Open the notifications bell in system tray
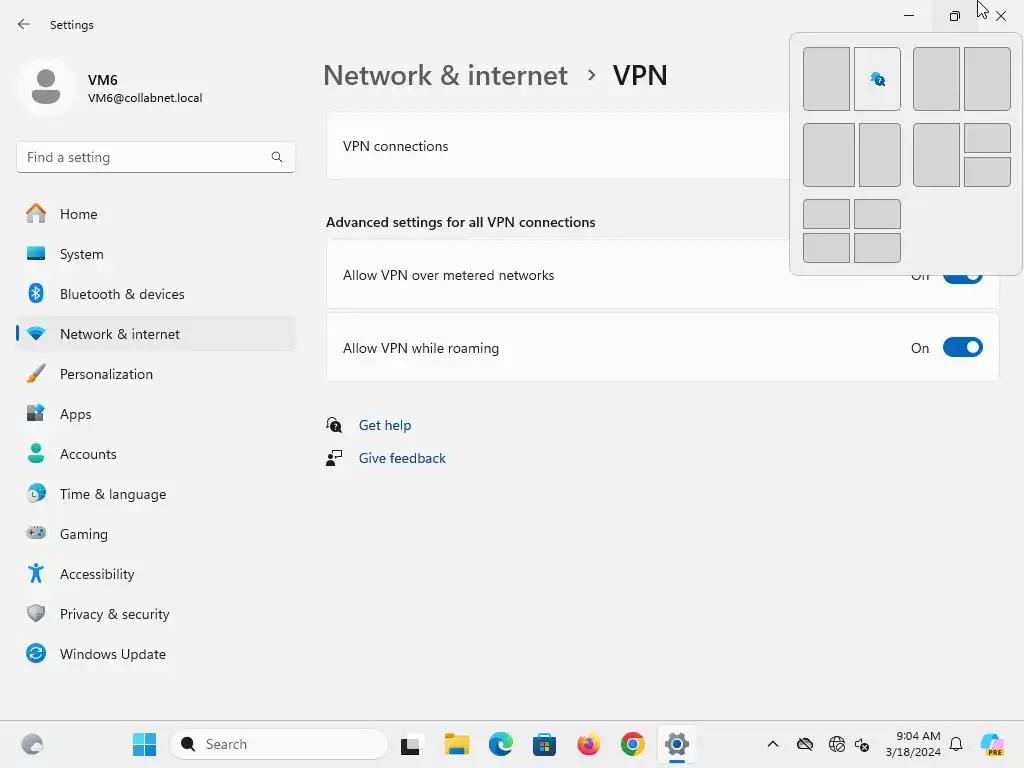 point(956,744)
